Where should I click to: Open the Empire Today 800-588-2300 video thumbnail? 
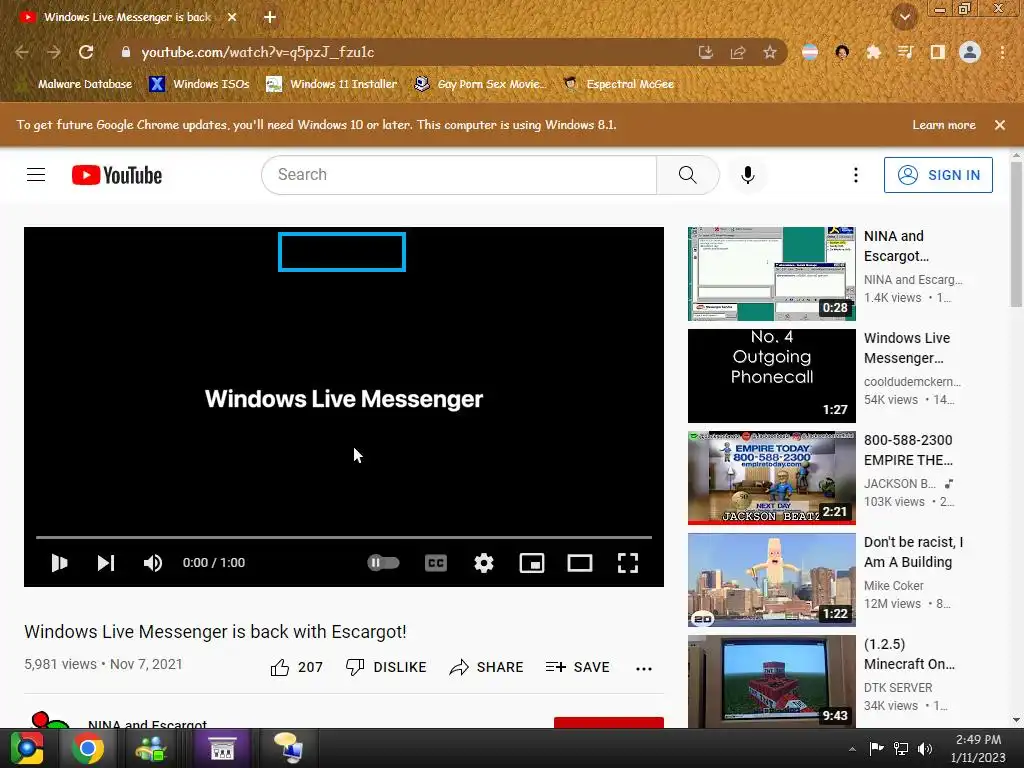771,477
